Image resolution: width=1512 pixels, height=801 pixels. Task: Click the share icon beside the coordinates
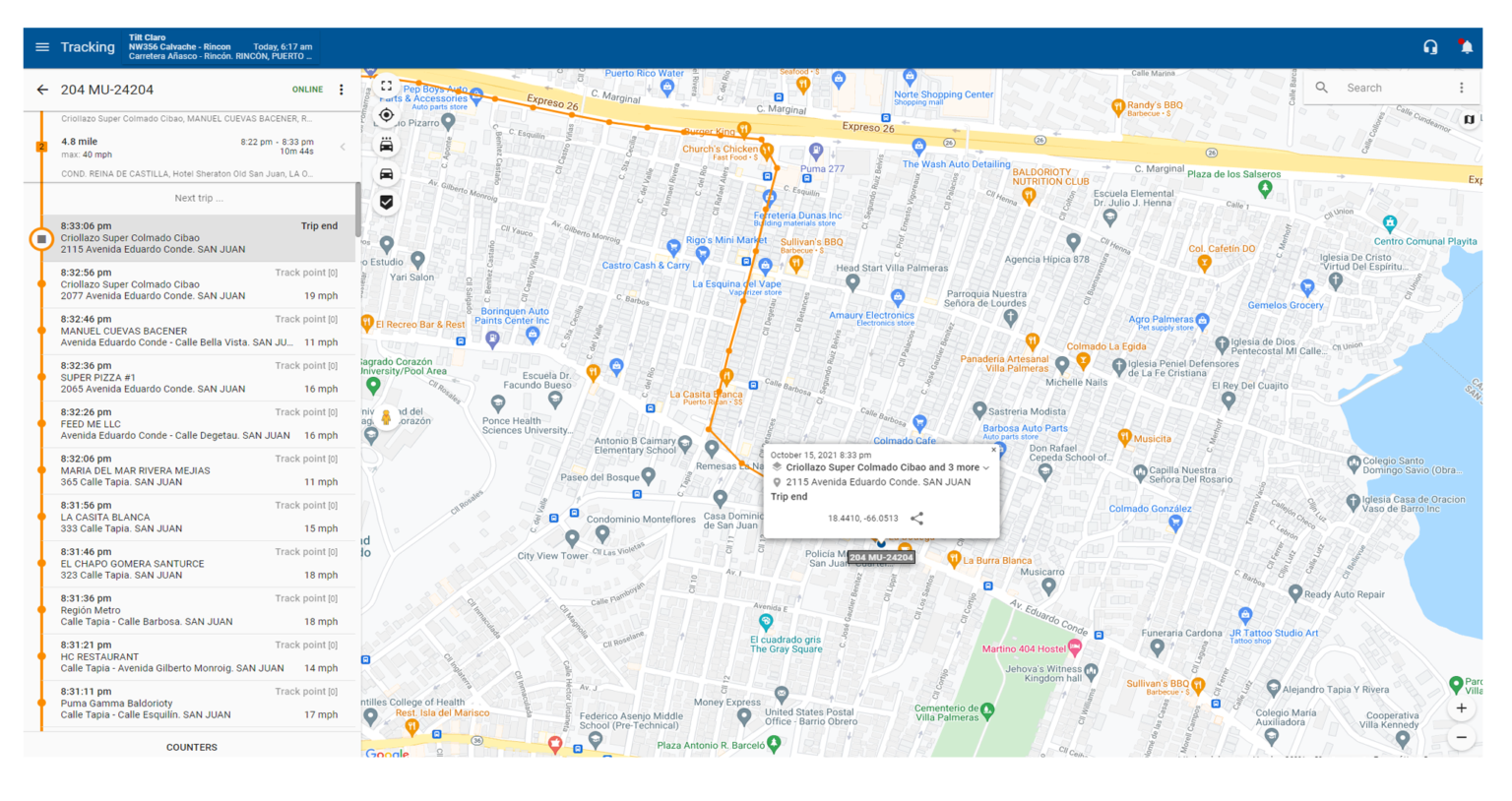coord(916,519)
